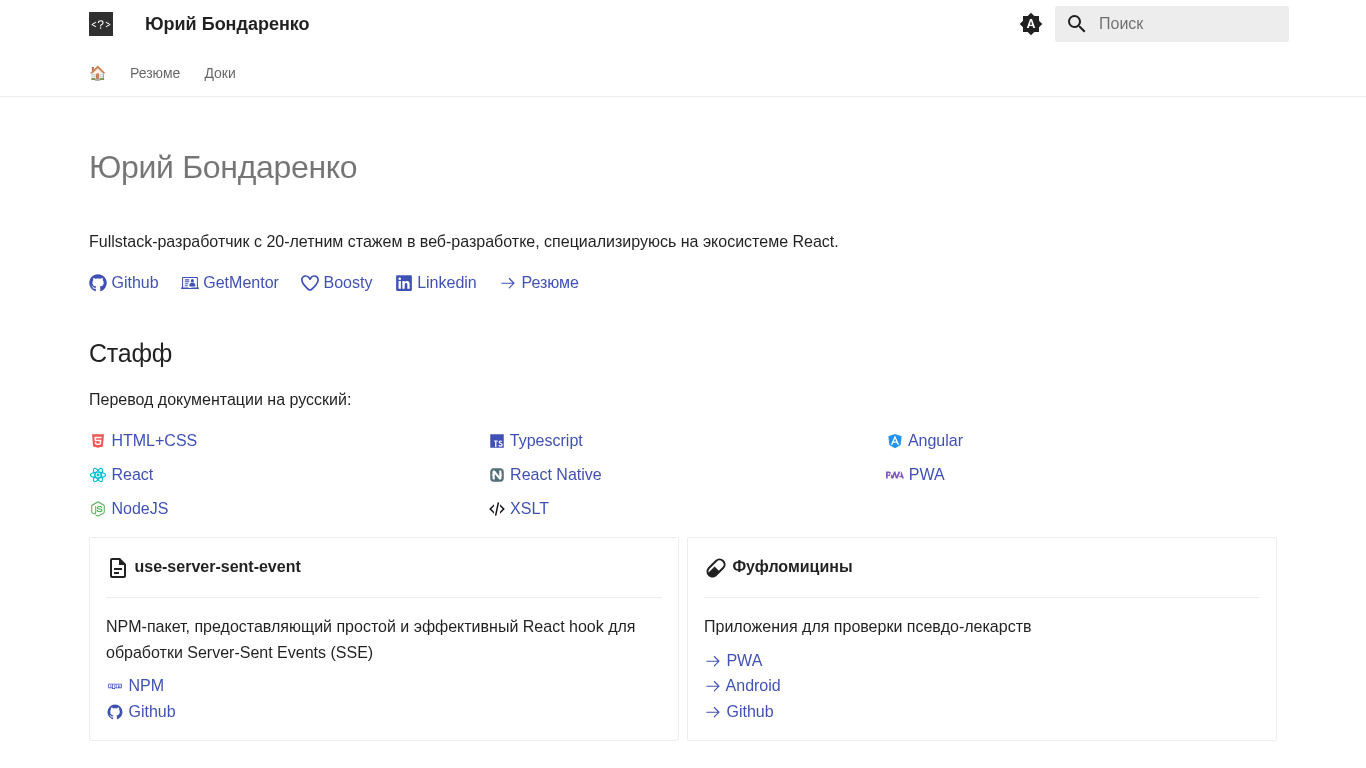Image resolution: width=1366 pixels, height=768 pixels.
Task: Go to the home tab icon
Action: tap(97, 73)
